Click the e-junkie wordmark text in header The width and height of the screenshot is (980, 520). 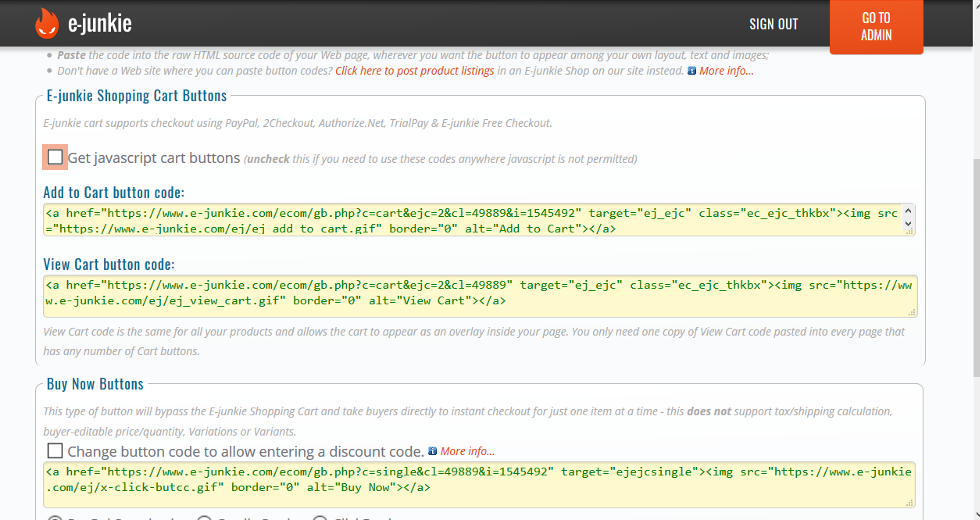(x=100, y=23)
